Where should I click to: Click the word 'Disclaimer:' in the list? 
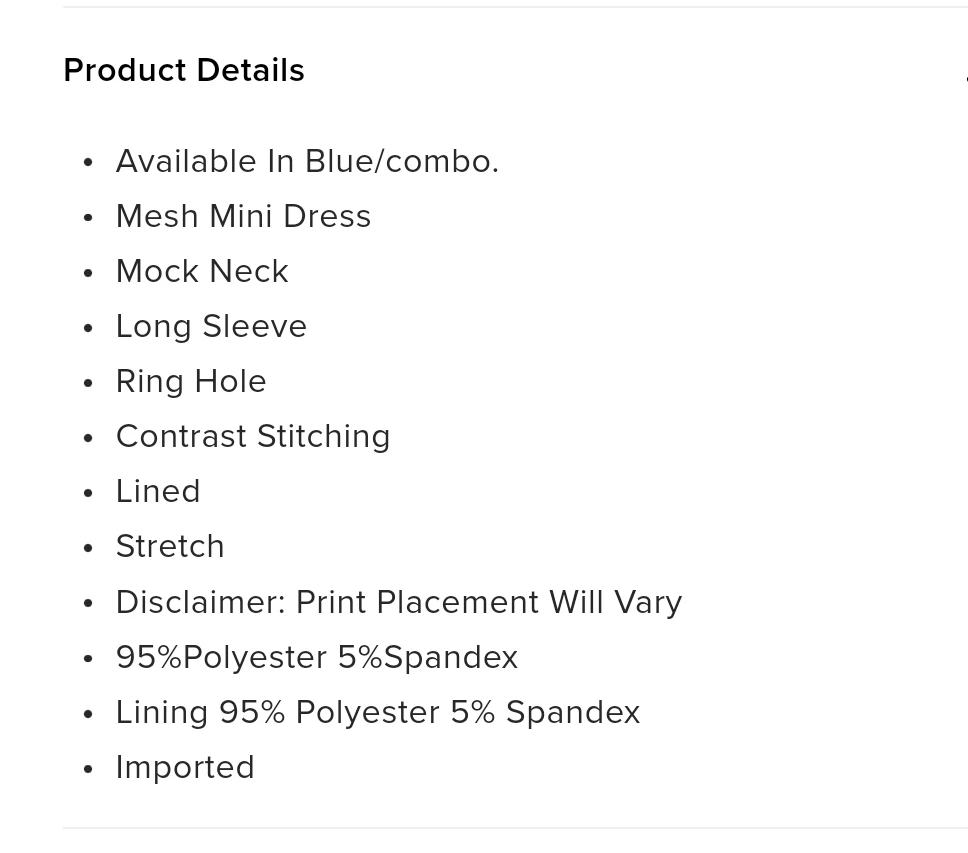(201, 602)
